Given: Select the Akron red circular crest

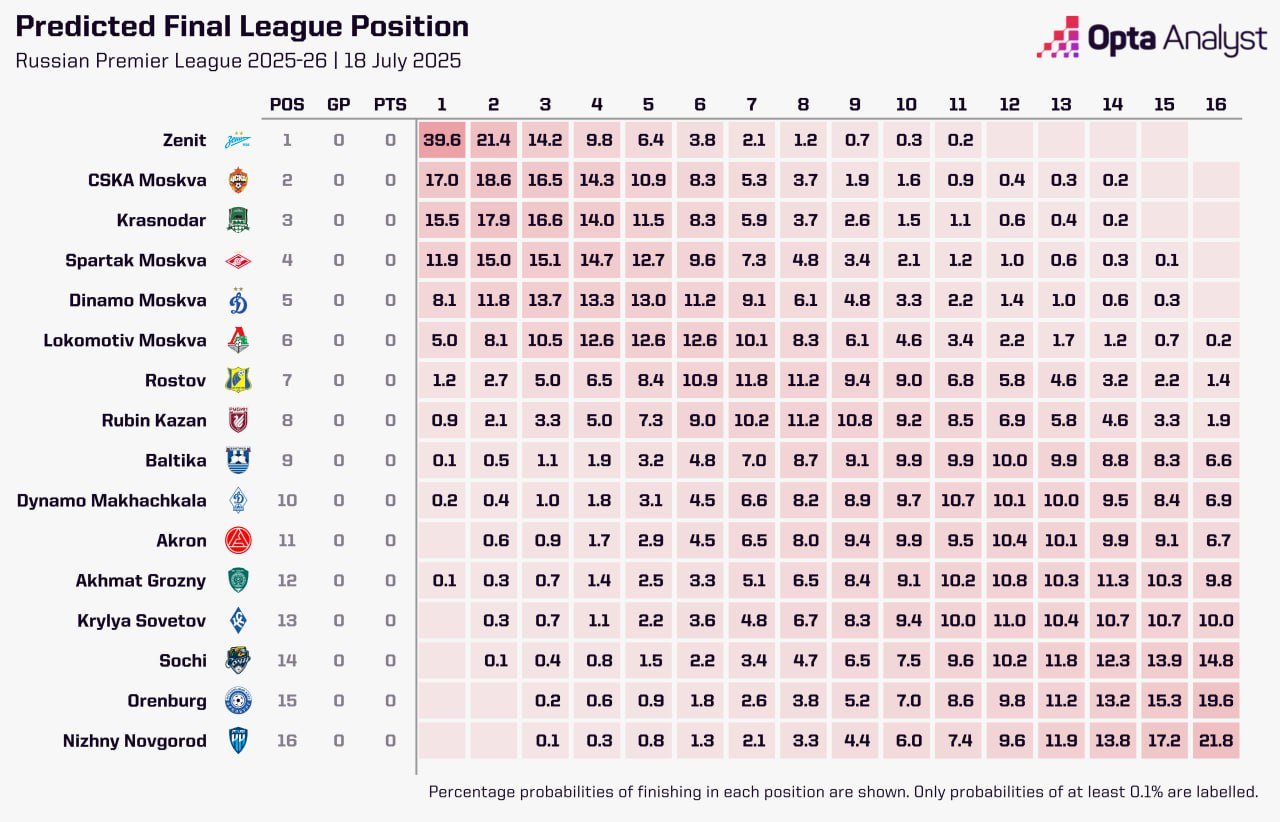Looking at the screenshot, I should [x=238, y=541].
